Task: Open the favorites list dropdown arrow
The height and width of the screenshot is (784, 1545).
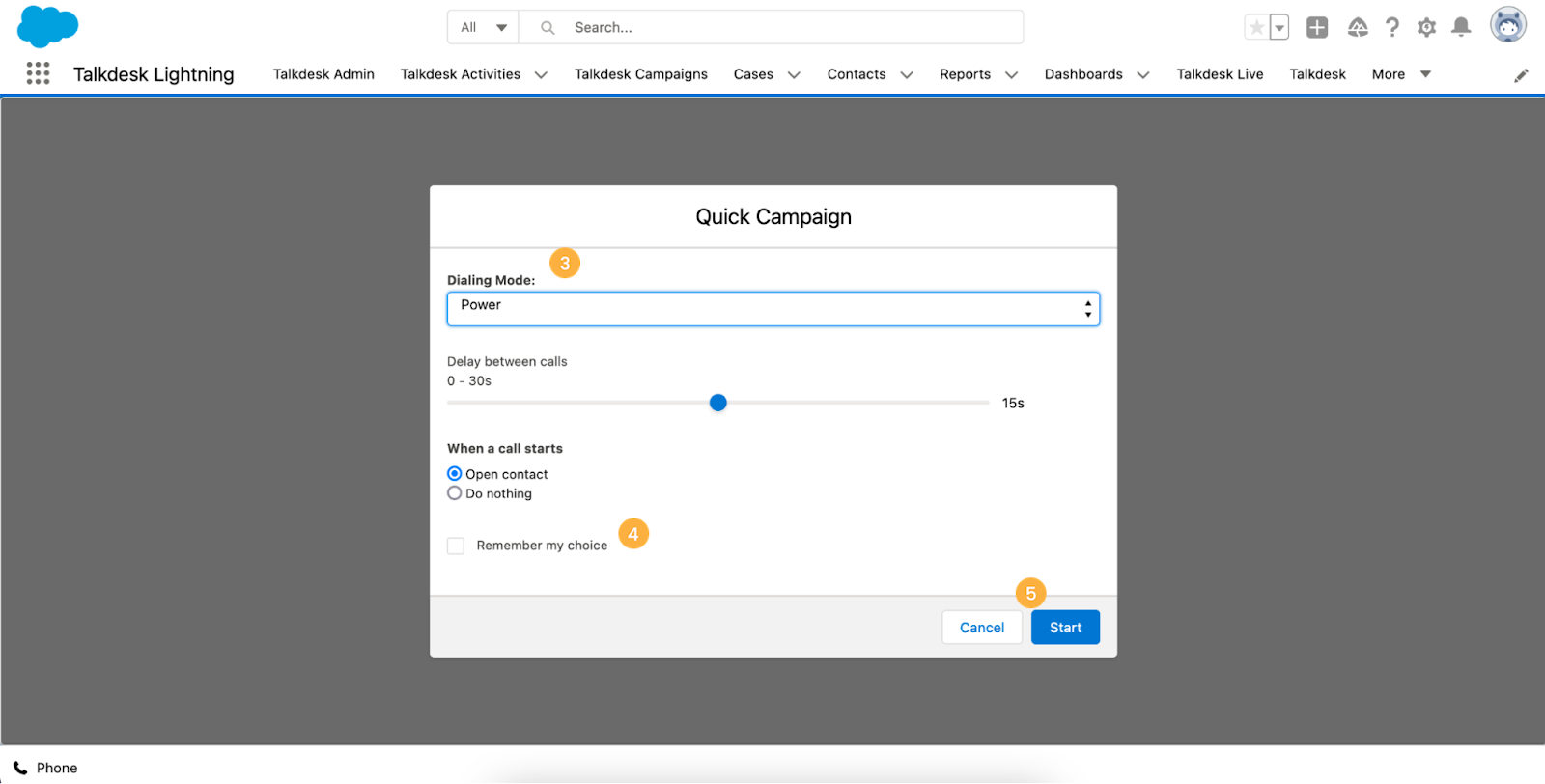Action: point(1279,28)
